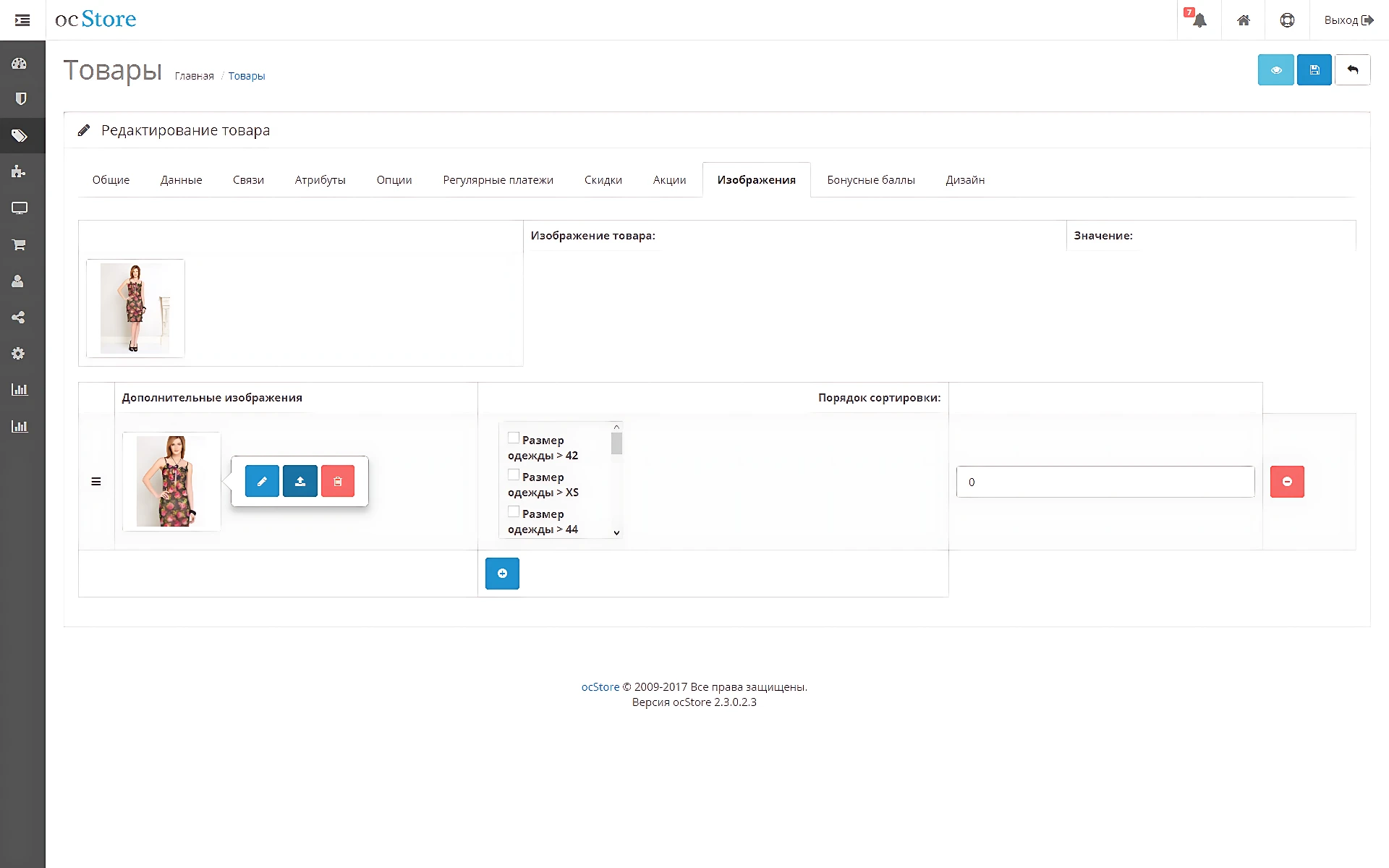Open the Скидки tab

(603, 179)
